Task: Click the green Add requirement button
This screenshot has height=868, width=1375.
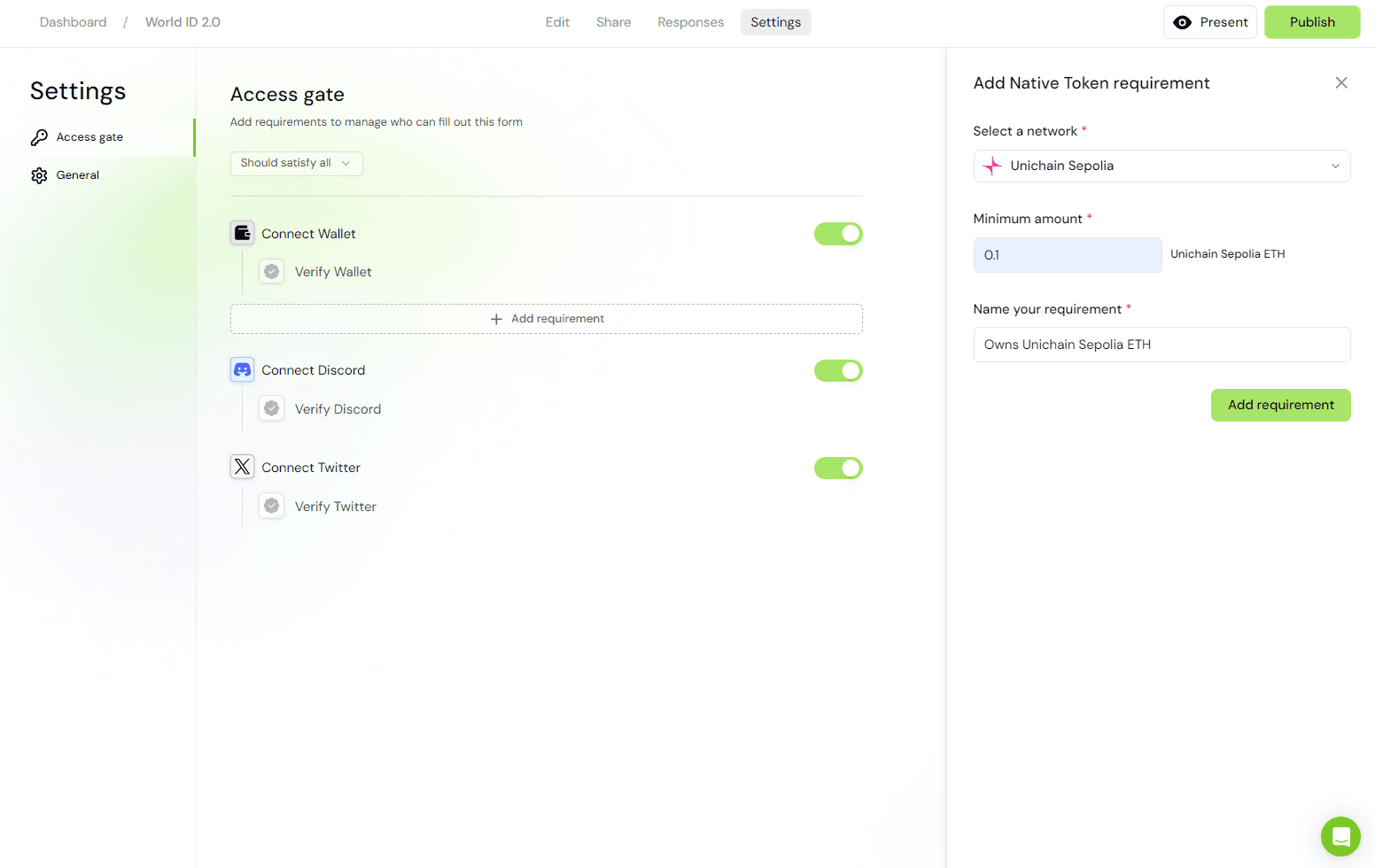Action: pos(1280,405)
